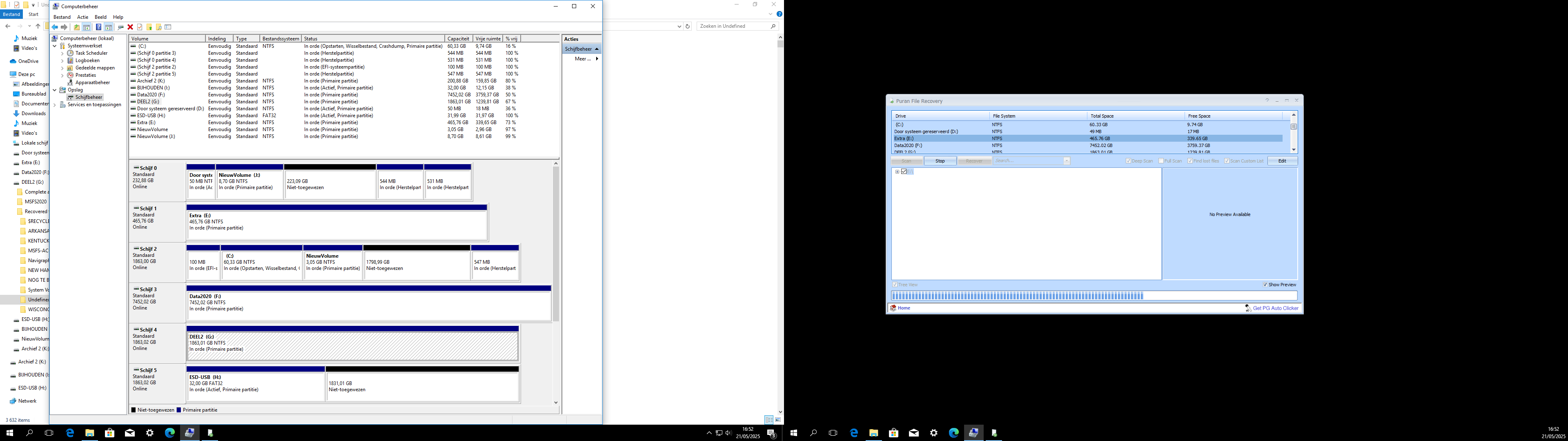Screen dimensions: 1568x441
Task: Click the disk graphical view vertical scrollbar
Action: (x=556, y=283)
